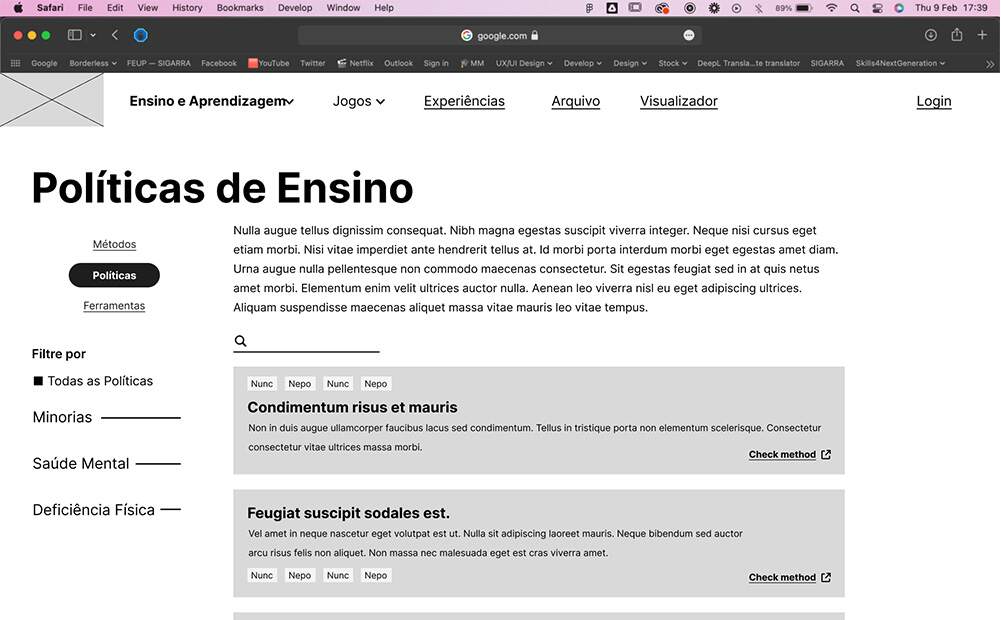Open a new tab with plus icon

pos(982,35)
